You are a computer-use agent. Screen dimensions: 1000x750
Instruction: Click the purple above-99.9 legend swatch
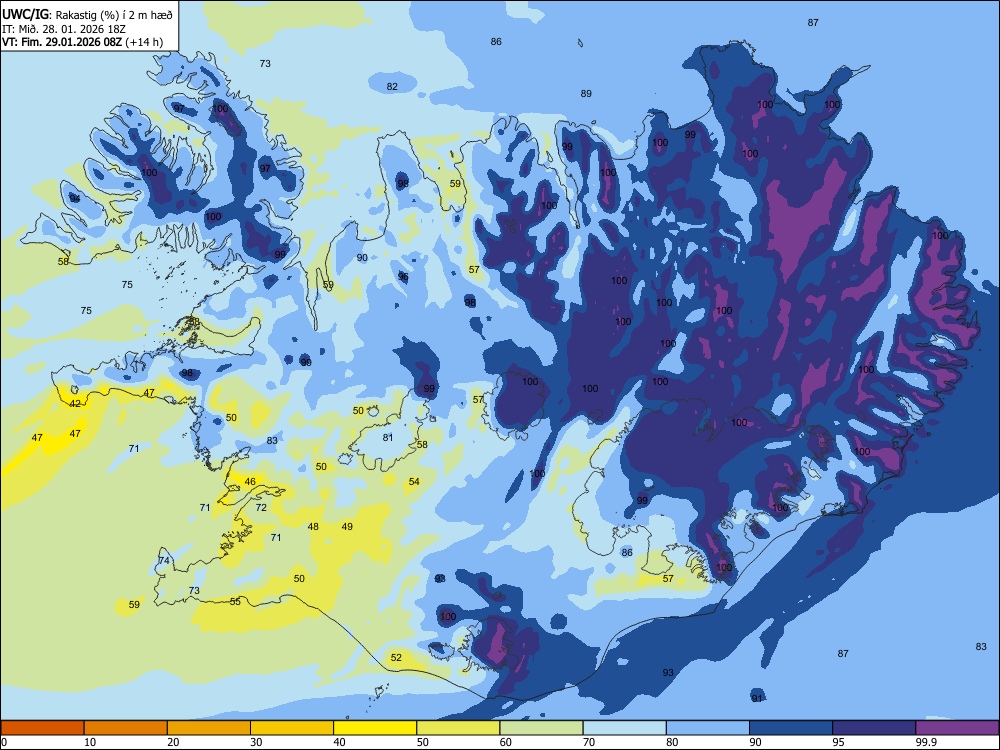957,728
